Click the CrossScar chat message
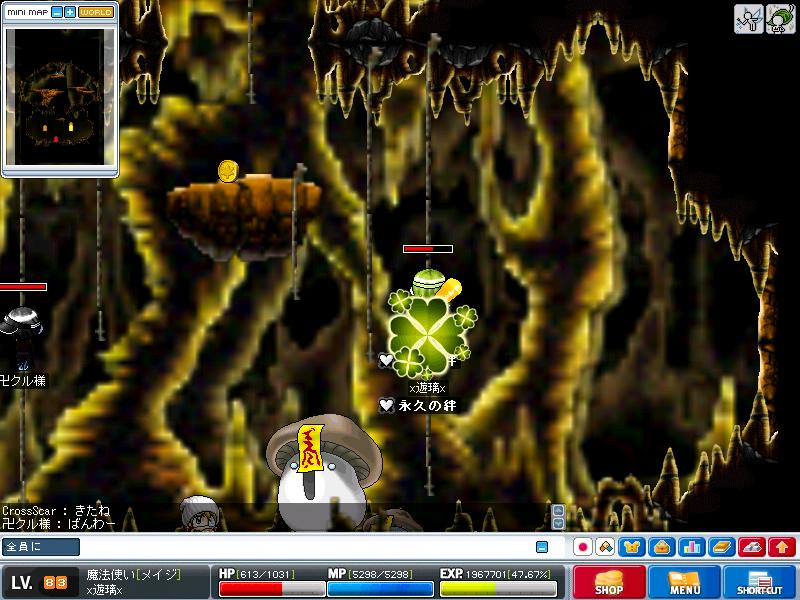800x600 pixels. [x=56, y=510]
